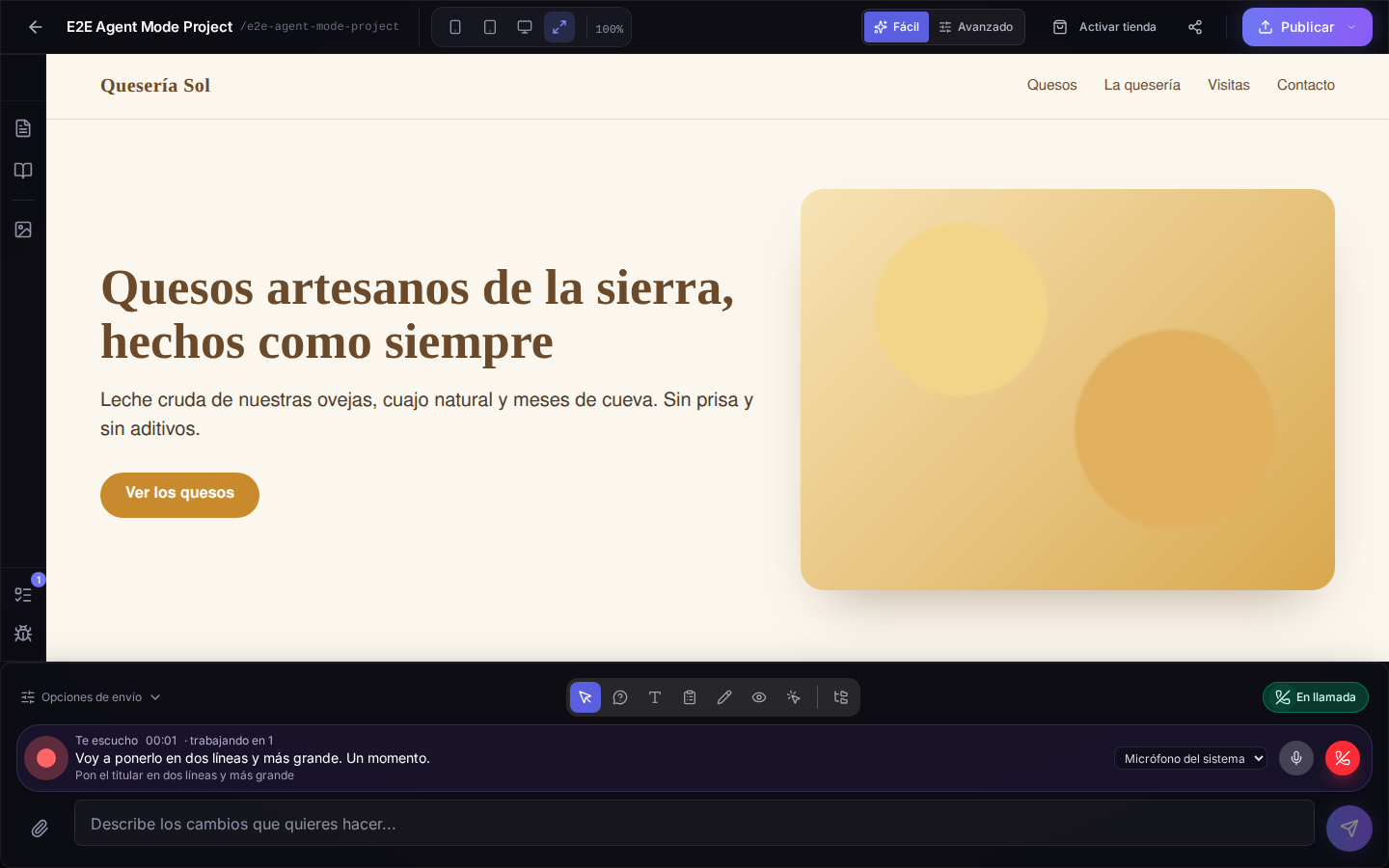Select the Text tool icon
Viewport: 1389px width, 868px height.
[655, 697]
